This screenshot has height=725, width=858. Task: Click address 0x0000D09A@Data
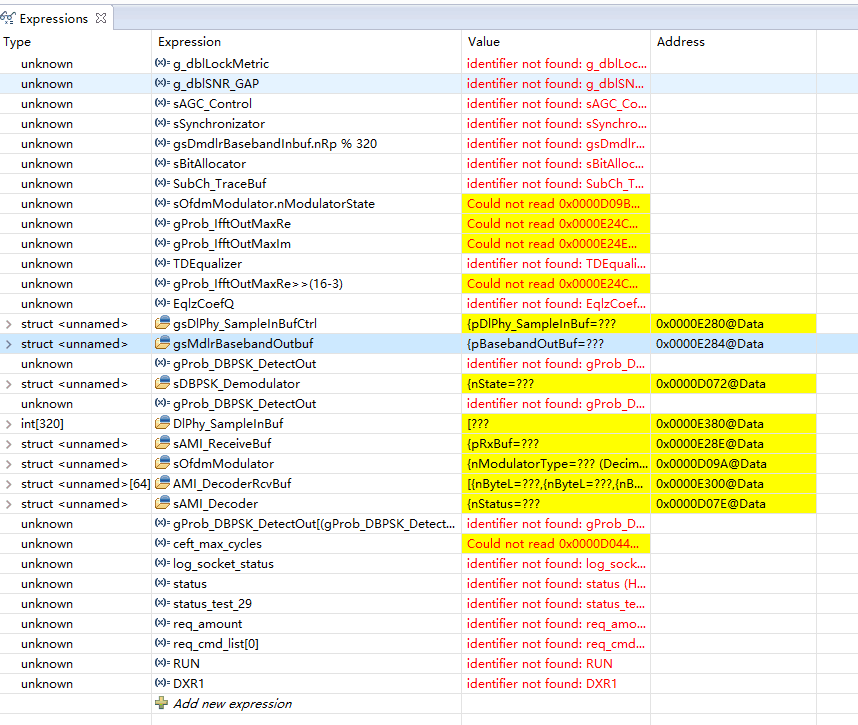point(711,464)
